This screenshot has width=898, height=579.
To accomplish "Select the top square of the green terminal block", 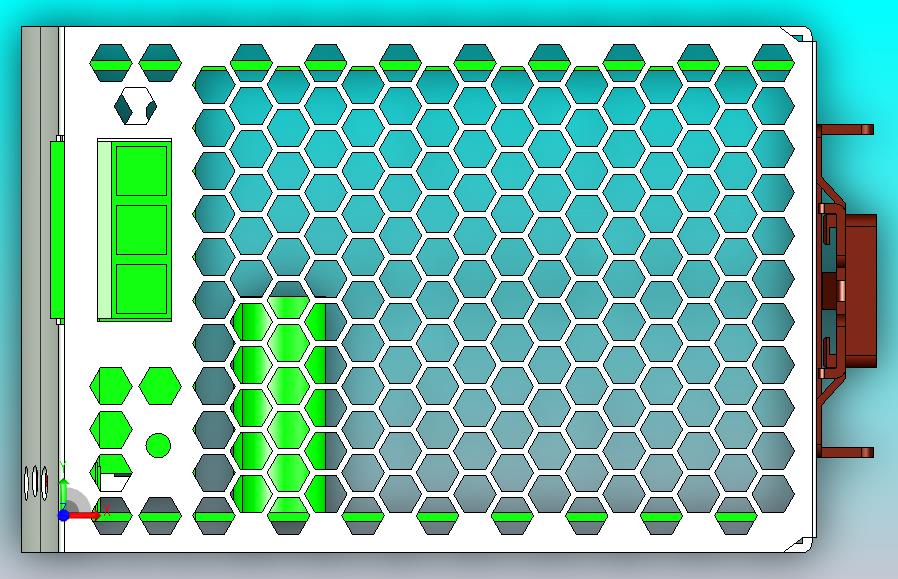I will point(141,171).
